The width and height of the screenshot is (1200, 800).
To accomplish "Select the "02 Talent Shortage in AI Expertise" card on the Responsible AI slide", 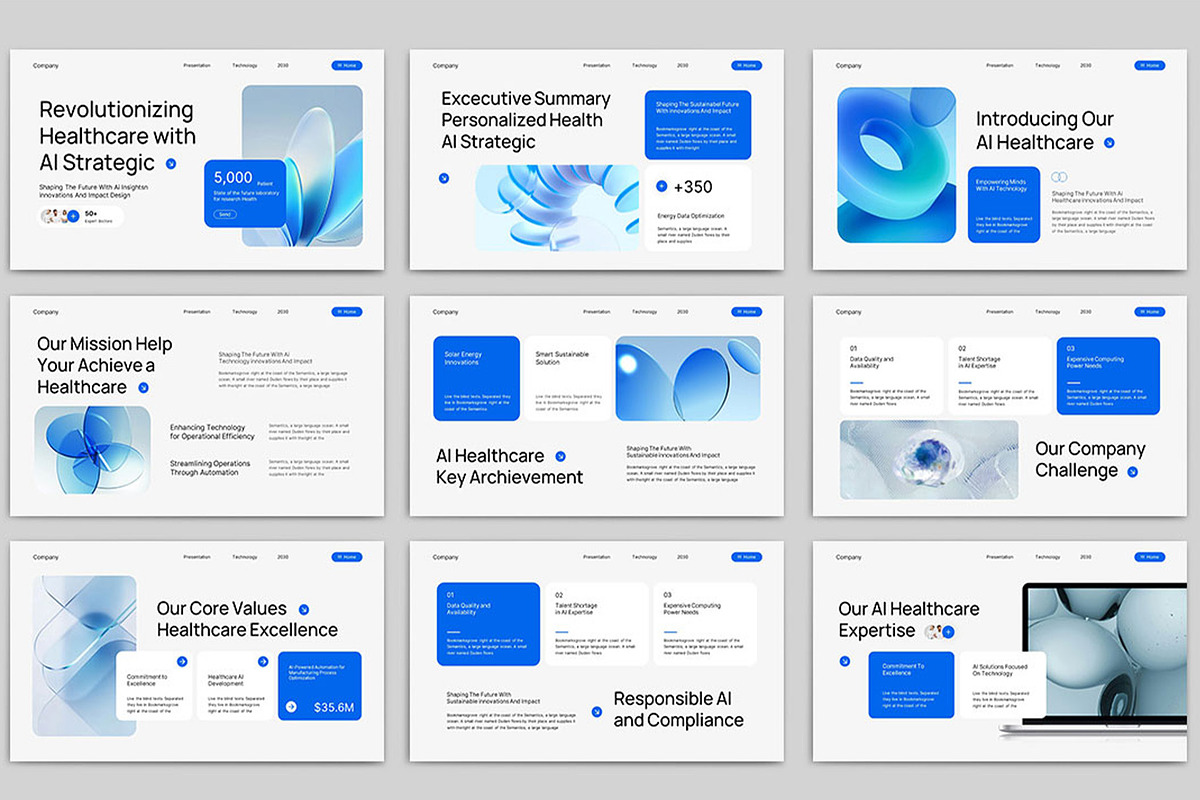I will click(596, 624).
